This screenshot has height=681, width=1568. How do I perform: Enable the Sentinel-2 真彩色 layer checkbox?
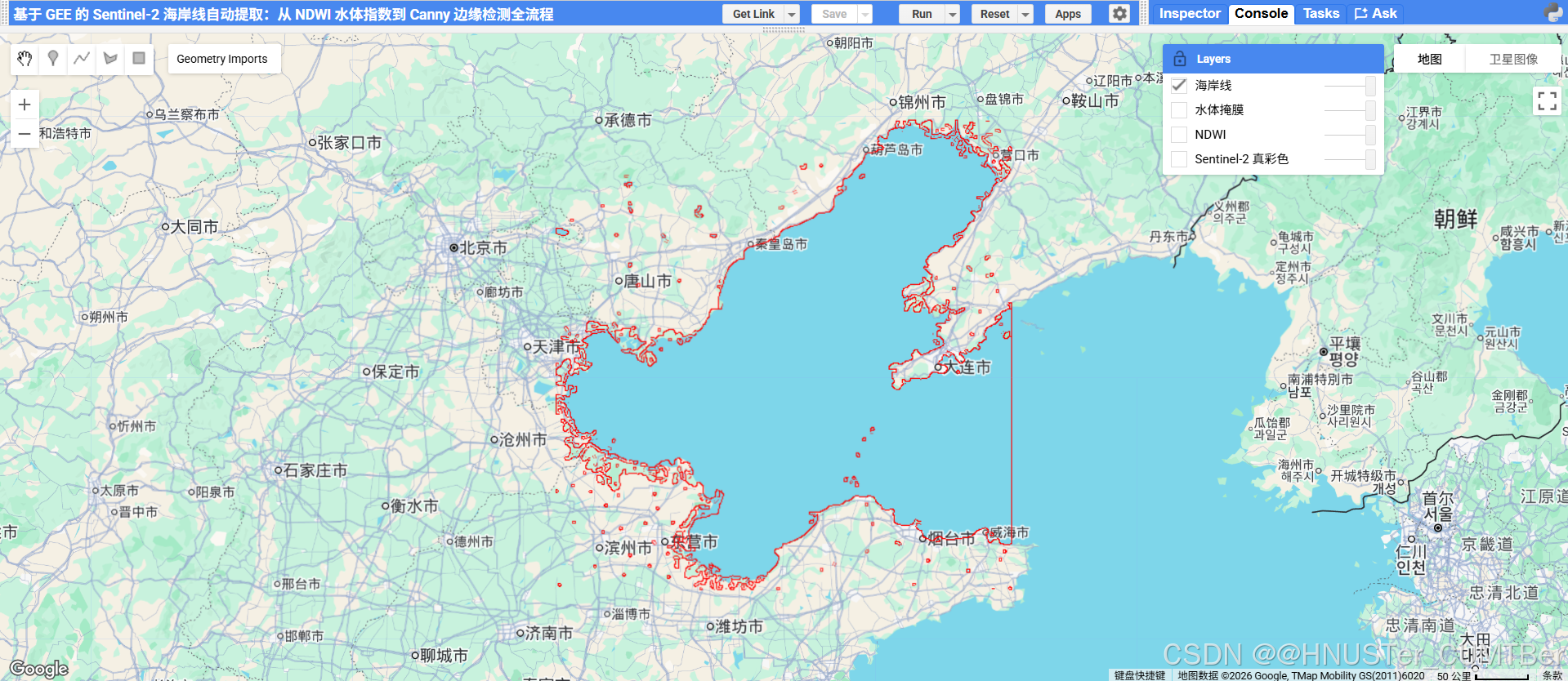coord(1179,159)
